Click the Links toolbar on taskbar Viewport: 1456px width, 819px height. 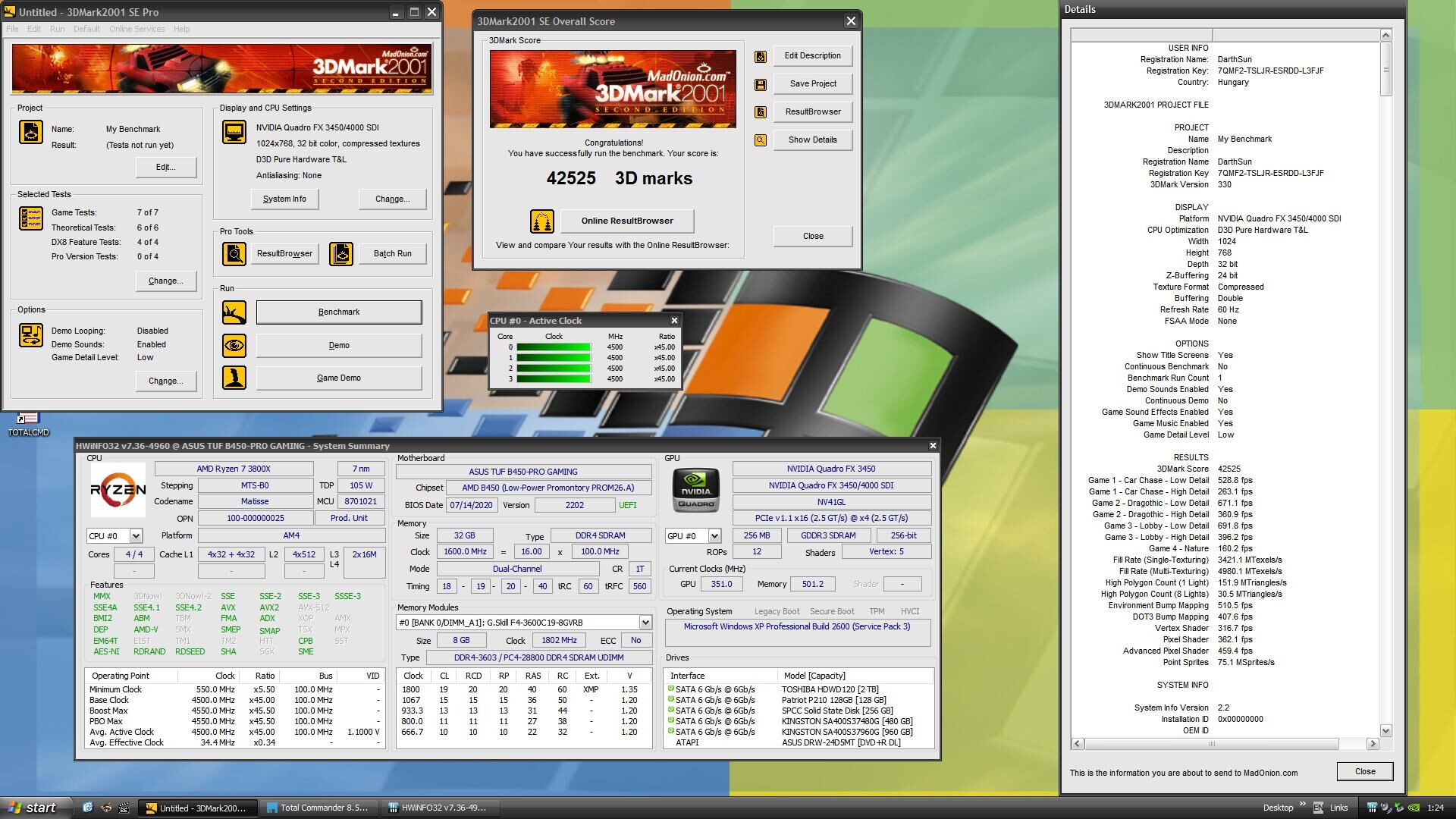pos(1338,808)
